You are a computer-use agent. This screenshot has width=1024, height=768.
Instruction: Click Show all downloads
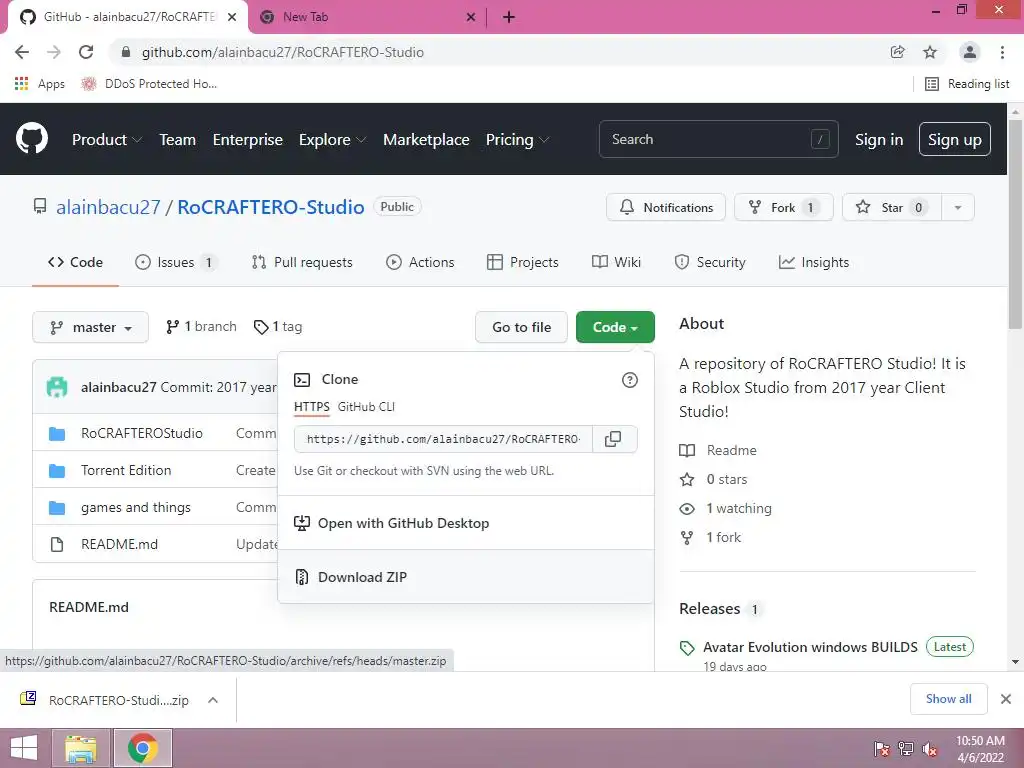click(x=948, y=699)
